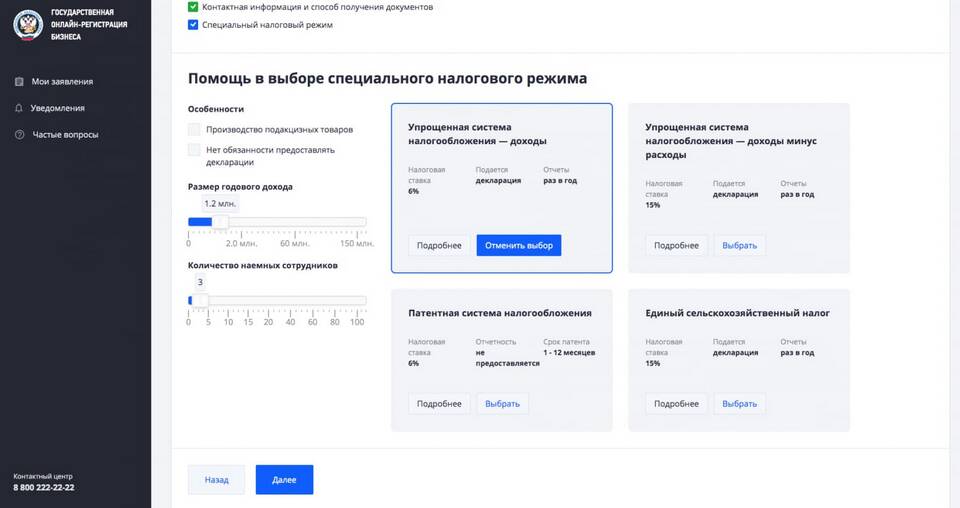Choose the Патентная система налогообложения option via Выбрать
This screenshot has width=960, height=508.
pyautogui.click(x=502, y=404)
